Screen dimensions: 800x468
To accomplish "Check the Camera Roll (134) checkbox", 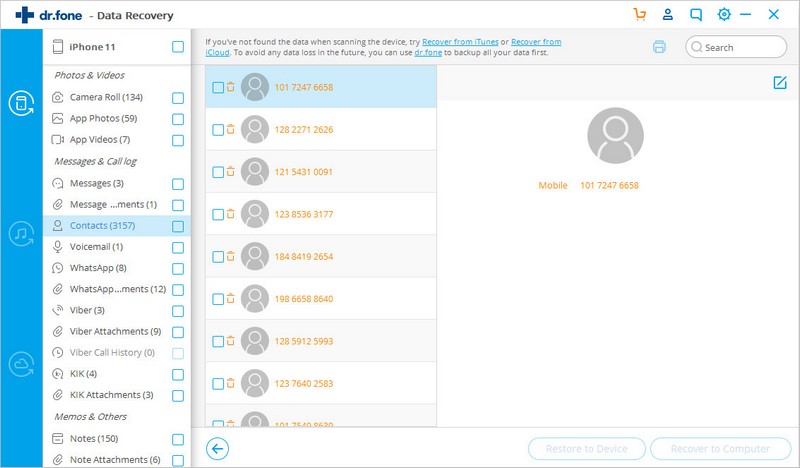I will pyautogui.click(x=178, y=98).
